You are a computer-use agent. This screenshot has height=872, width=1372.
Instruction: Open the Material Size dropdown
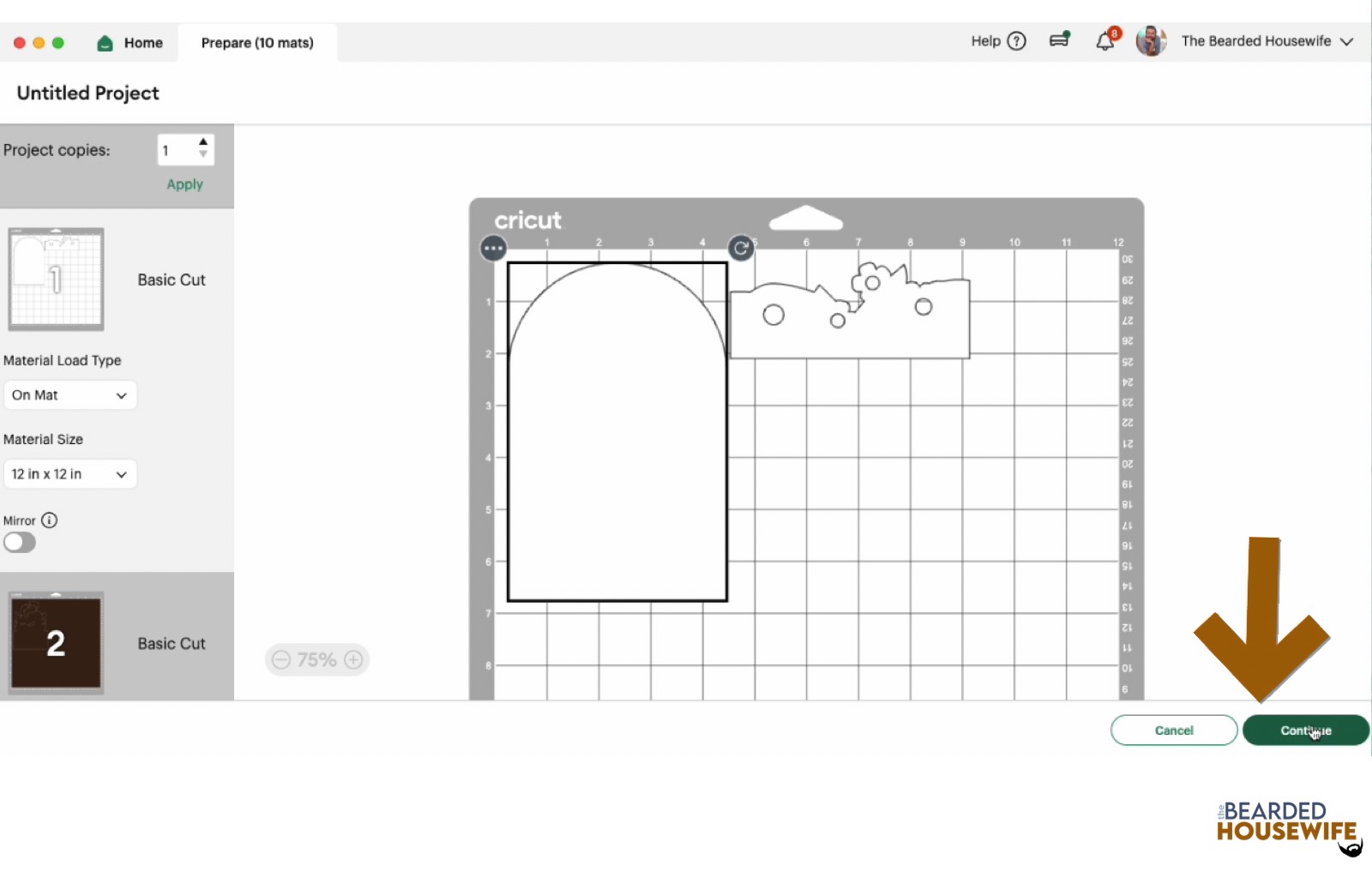(x=69, y=474)
